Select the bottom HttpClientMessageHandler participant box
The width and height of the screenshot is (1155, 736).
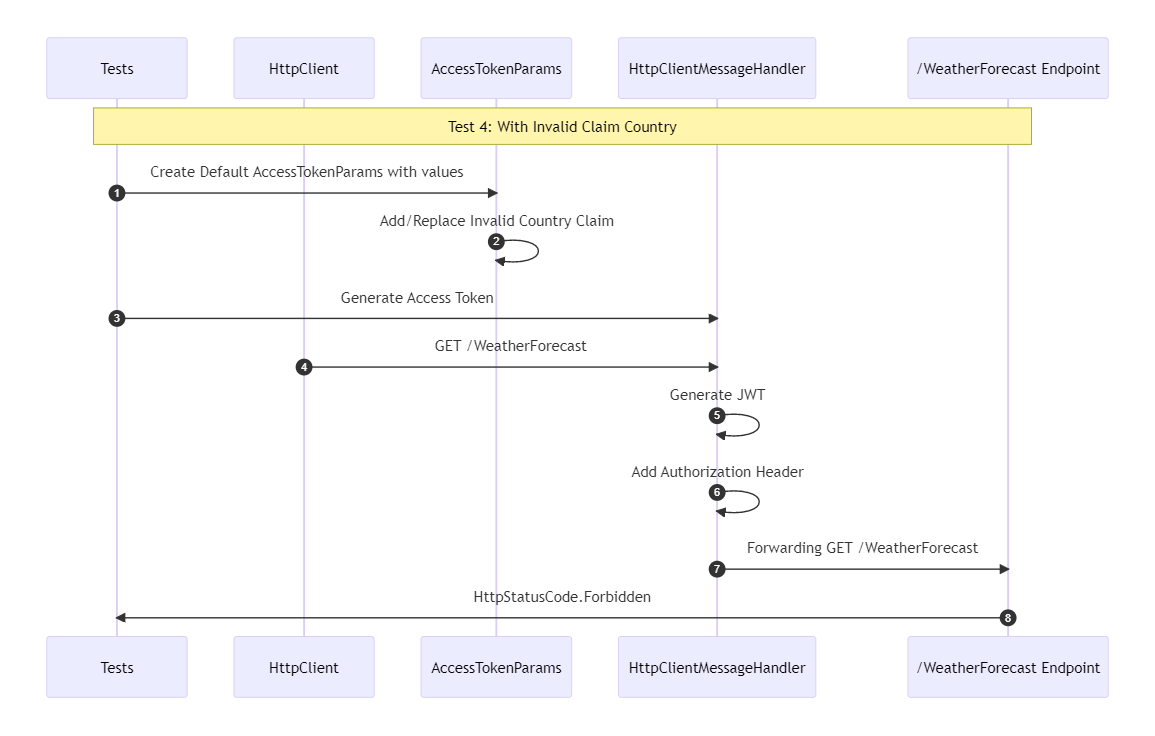click(x=717, y=667)
